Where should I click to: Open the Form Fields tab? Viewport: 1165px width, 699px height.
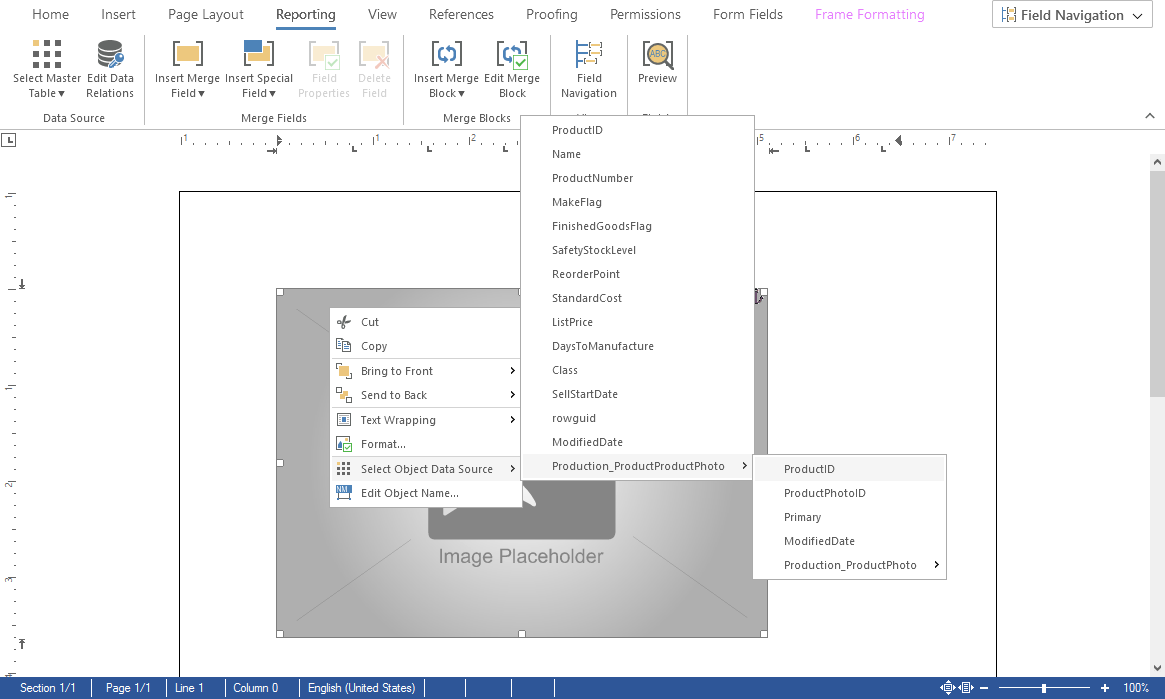tap(747, 14)
